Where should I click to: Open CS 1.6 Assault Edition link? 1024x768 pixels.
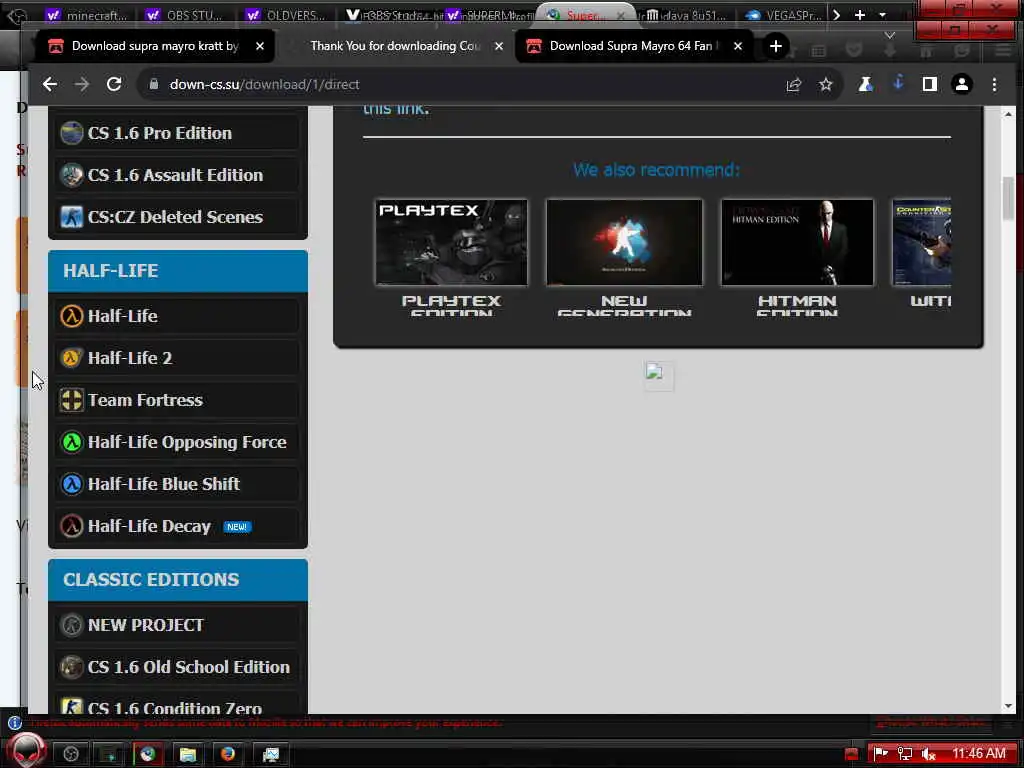[x=178, y=175]
